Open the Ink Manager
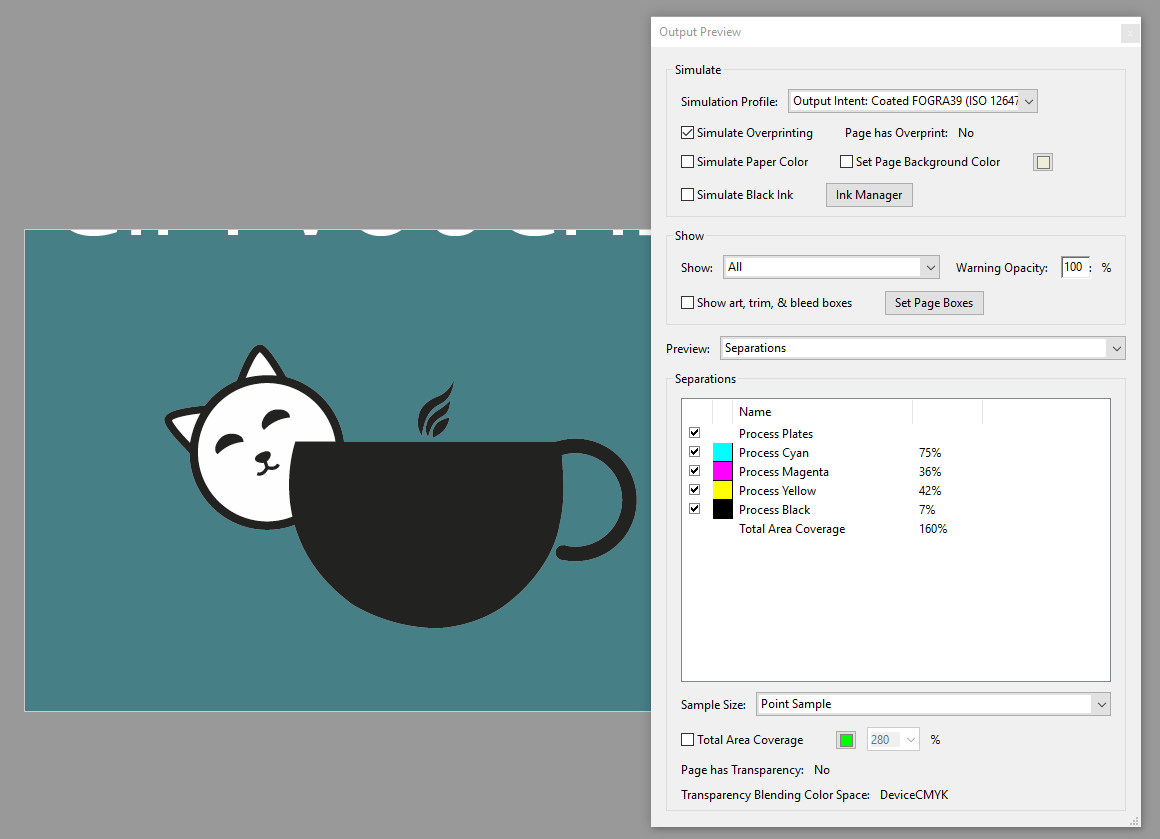Screen dimensions: 1160x839 869,195
